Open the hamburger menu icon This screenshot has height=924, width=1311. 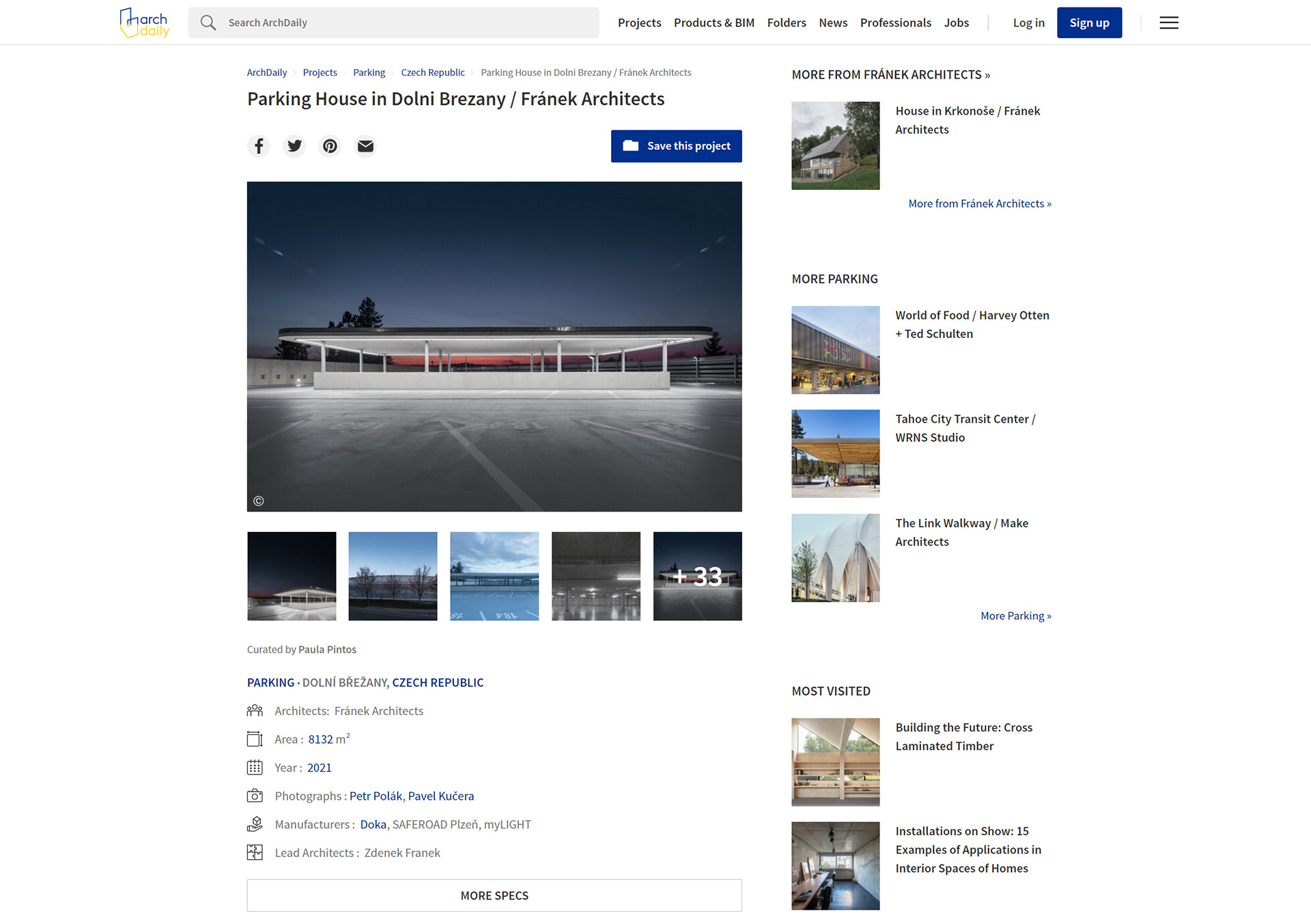(x=1168, y=23)
